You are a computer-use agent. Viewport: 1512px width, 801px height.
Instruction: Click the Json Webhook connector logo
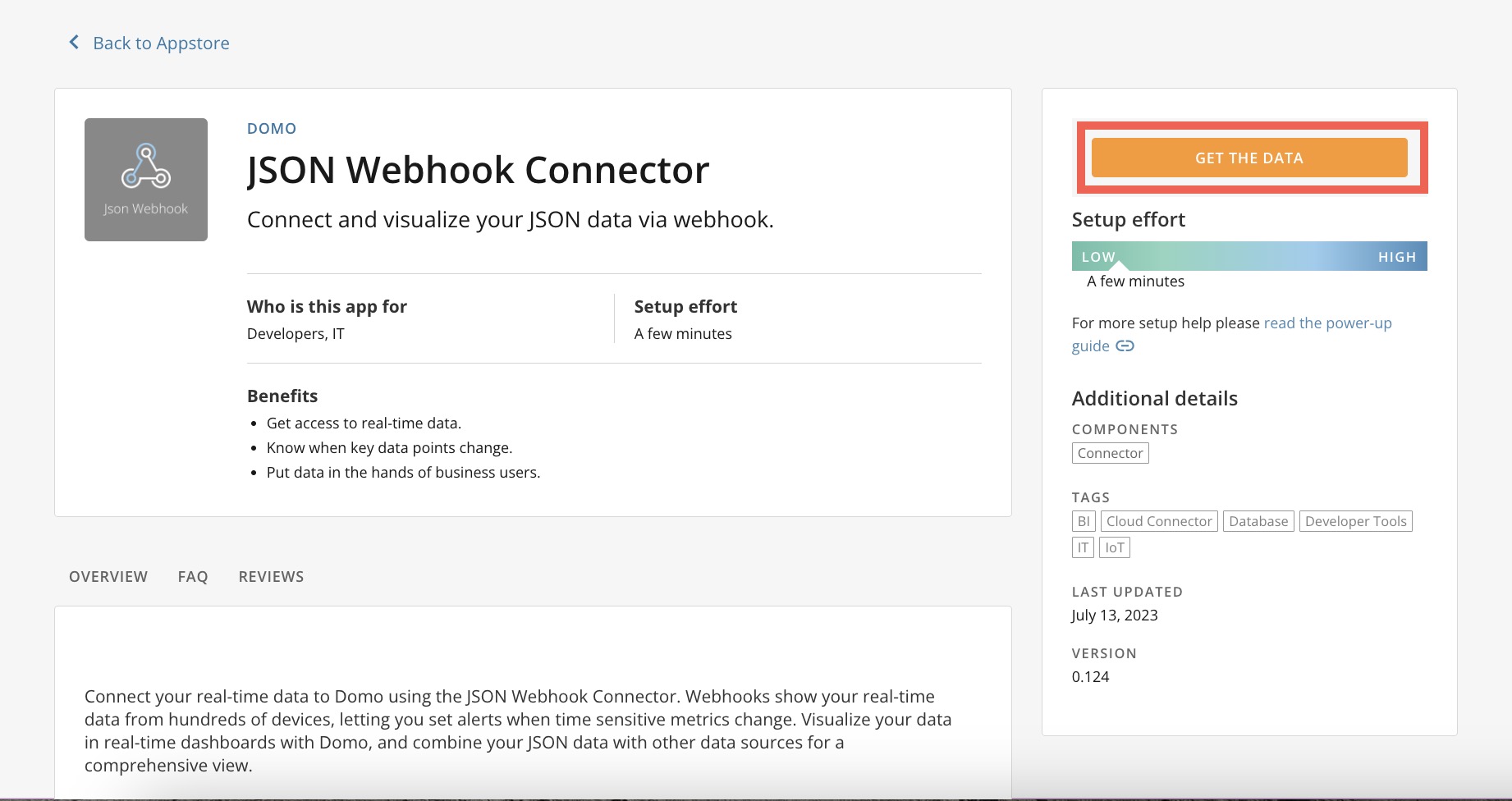tap(145, 179)
